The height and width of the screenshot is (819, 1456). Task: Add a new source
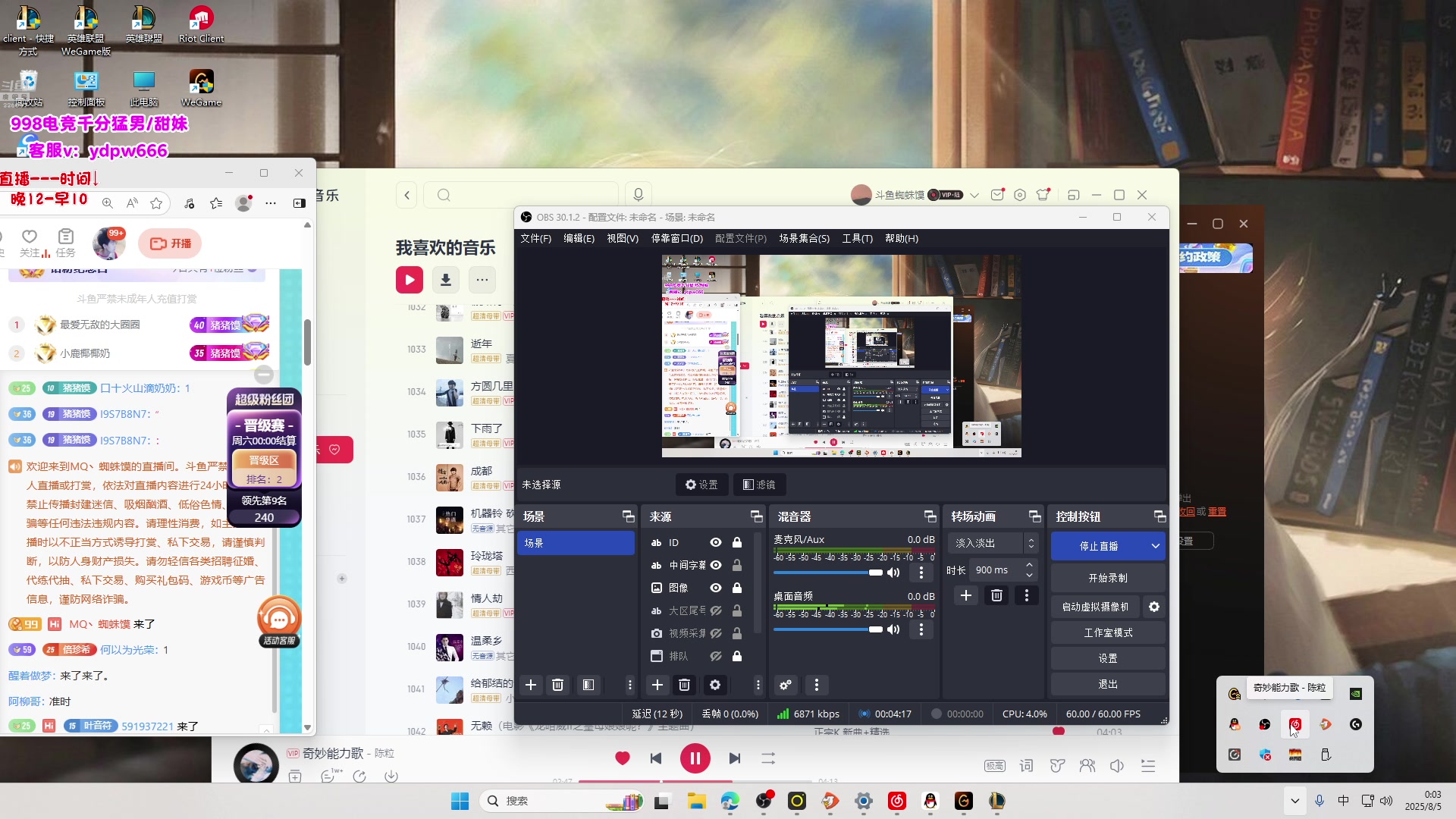(x=657, y=685)
